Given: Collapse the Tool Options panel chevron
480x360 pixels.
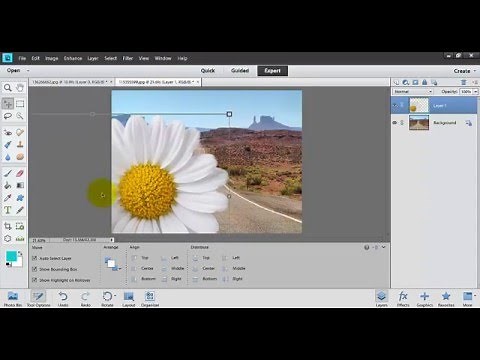Looking at the screenshot, I should click(384, 247).
